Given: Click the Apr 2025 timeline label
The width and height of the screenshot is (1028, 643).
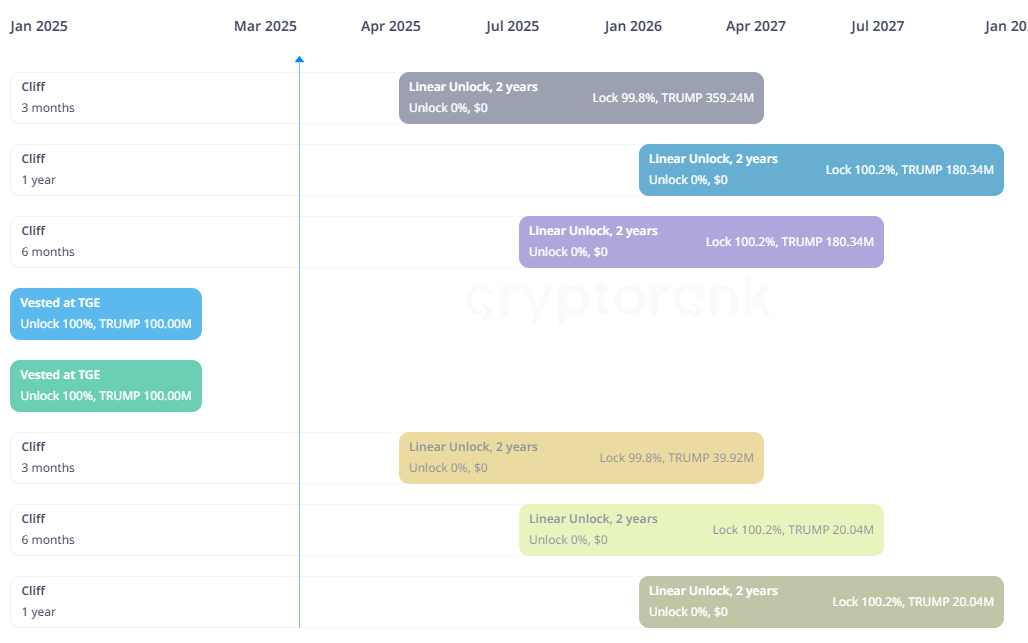Looking at the screenshot, I should (x=391, y=26).
